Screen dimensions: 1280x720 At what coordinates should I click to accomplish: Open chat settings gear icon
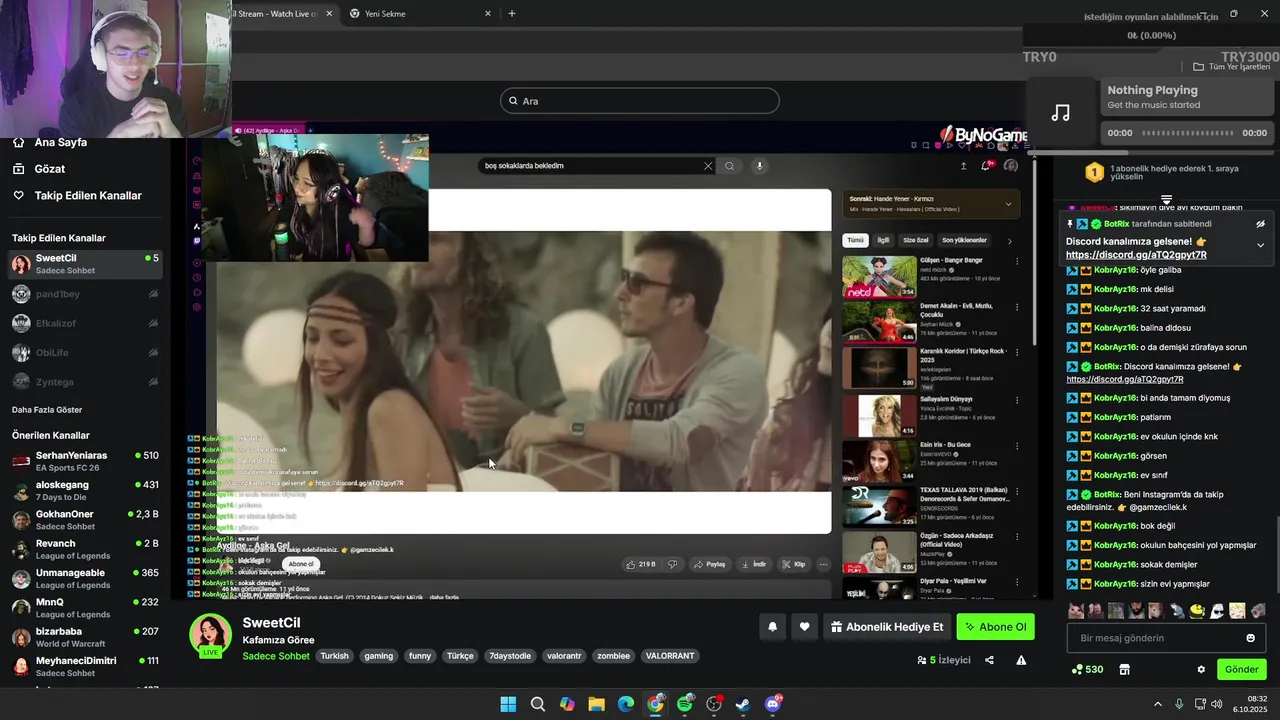pyautogui.click(x=1201, y=669)
